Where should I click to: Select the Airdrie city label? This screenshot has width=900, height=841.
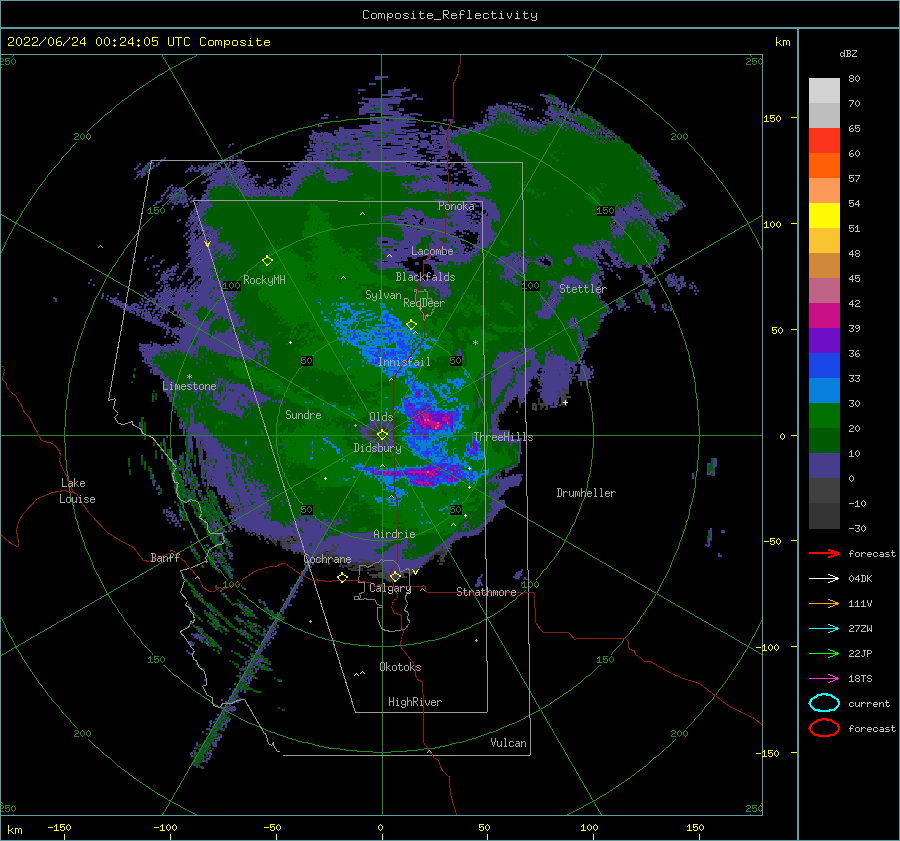click(394, 534)
